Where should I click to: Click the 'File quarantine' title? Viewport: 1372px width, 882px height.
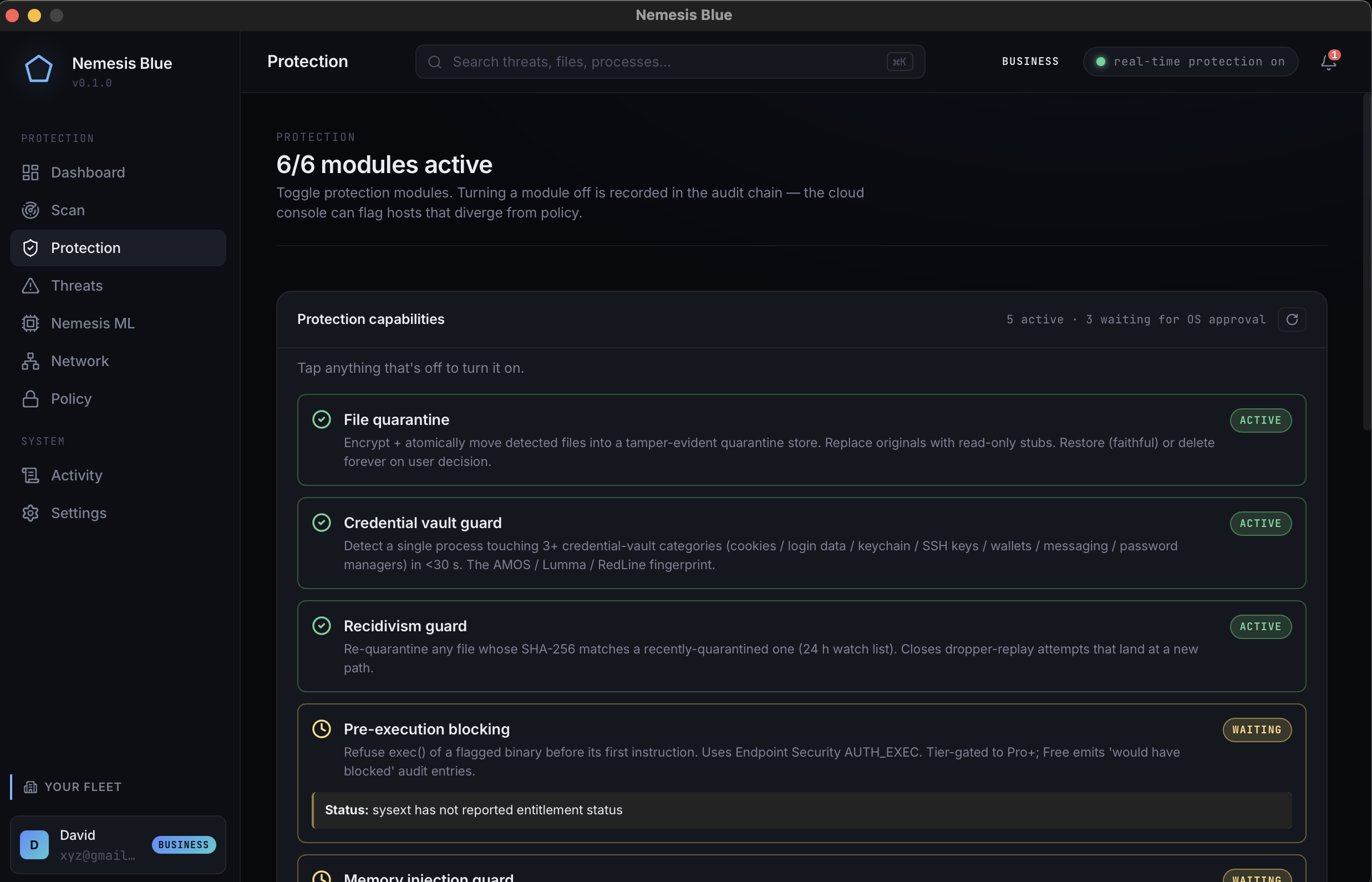[x=397, y=420]
